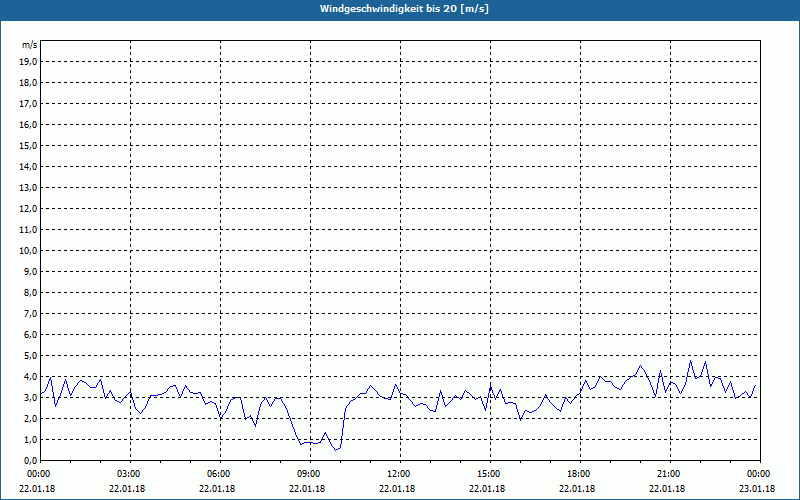The width and height of the screenshot is (800, 500).
Task: Click the wind line's highest peak after 21:00
Action: (x=690, y=361)
